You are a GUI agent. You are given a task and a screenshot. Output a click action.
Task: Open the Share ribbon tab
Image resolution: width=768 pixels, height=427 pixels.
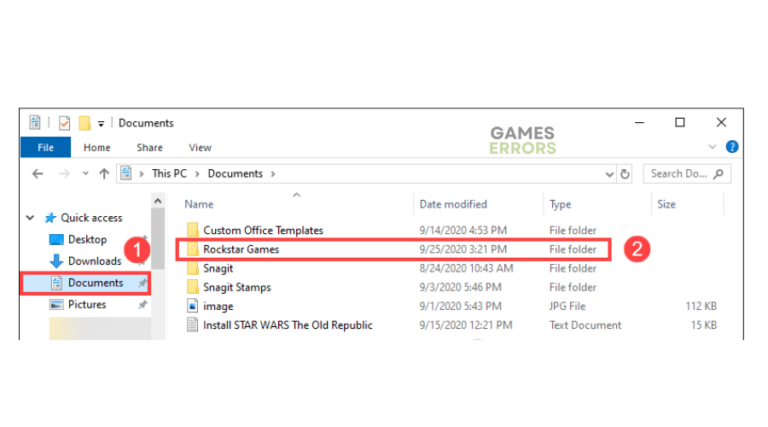click(149, 148)
